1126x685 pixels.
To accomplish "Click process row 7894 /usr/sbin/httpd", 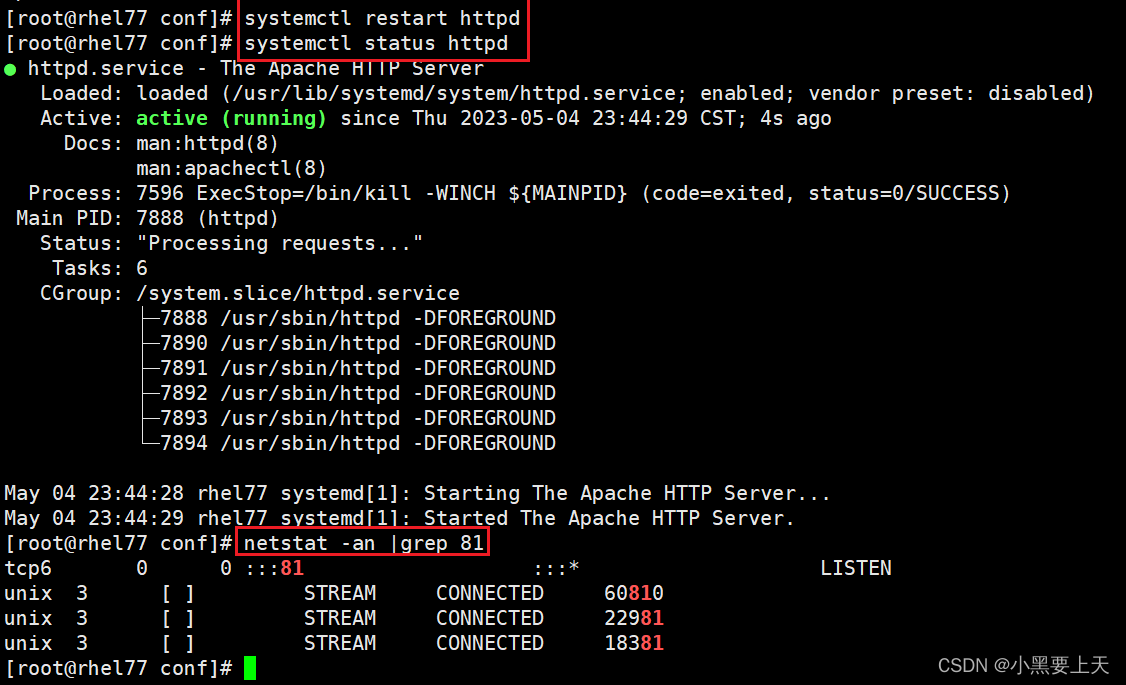I will [358, 443].
